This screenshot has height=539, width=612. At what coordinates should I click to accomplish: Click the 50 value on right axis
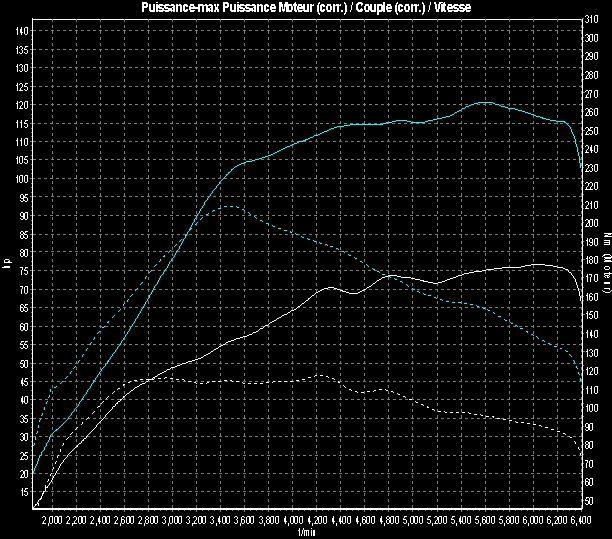592,500
